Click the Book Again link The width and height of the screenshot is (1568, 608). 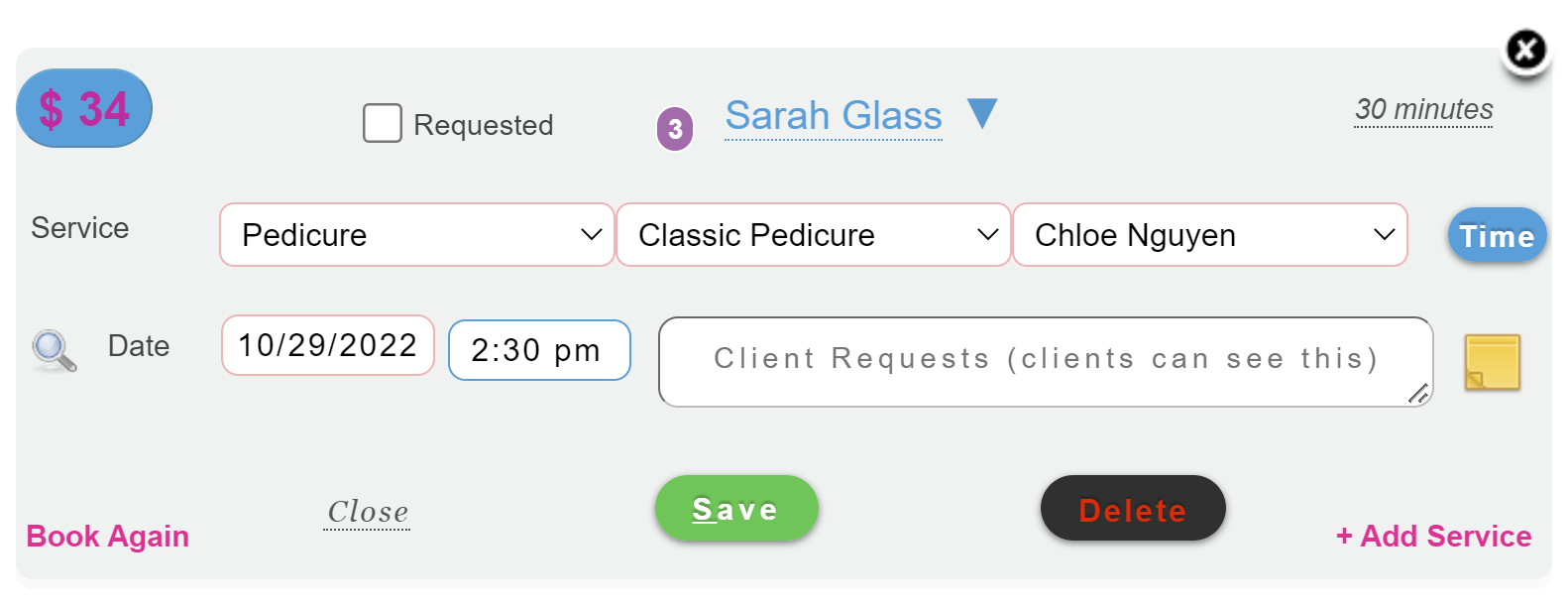[107, 536]
